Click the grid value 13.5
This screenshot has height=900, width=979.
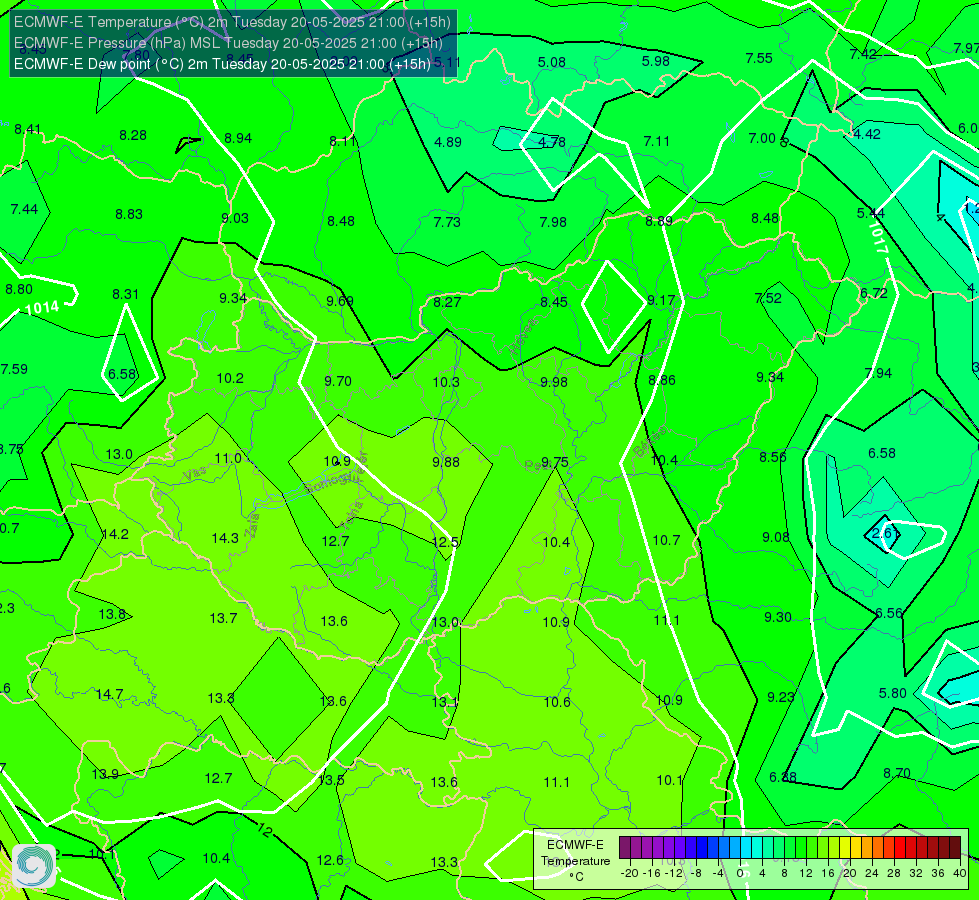(332, 779)
